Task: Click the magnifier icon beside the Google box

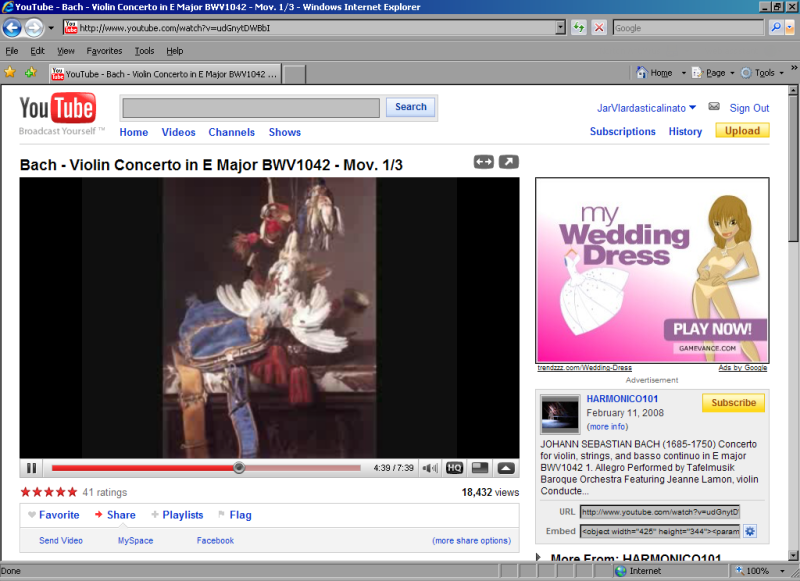Action: click(776, 28)
